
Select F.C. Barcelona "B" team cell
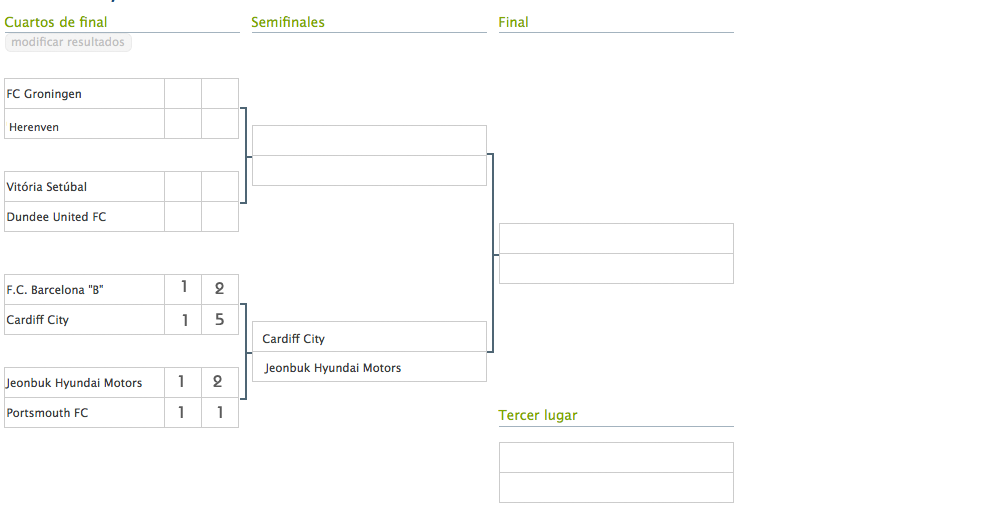pyautogui.click(x=84, y=290)
